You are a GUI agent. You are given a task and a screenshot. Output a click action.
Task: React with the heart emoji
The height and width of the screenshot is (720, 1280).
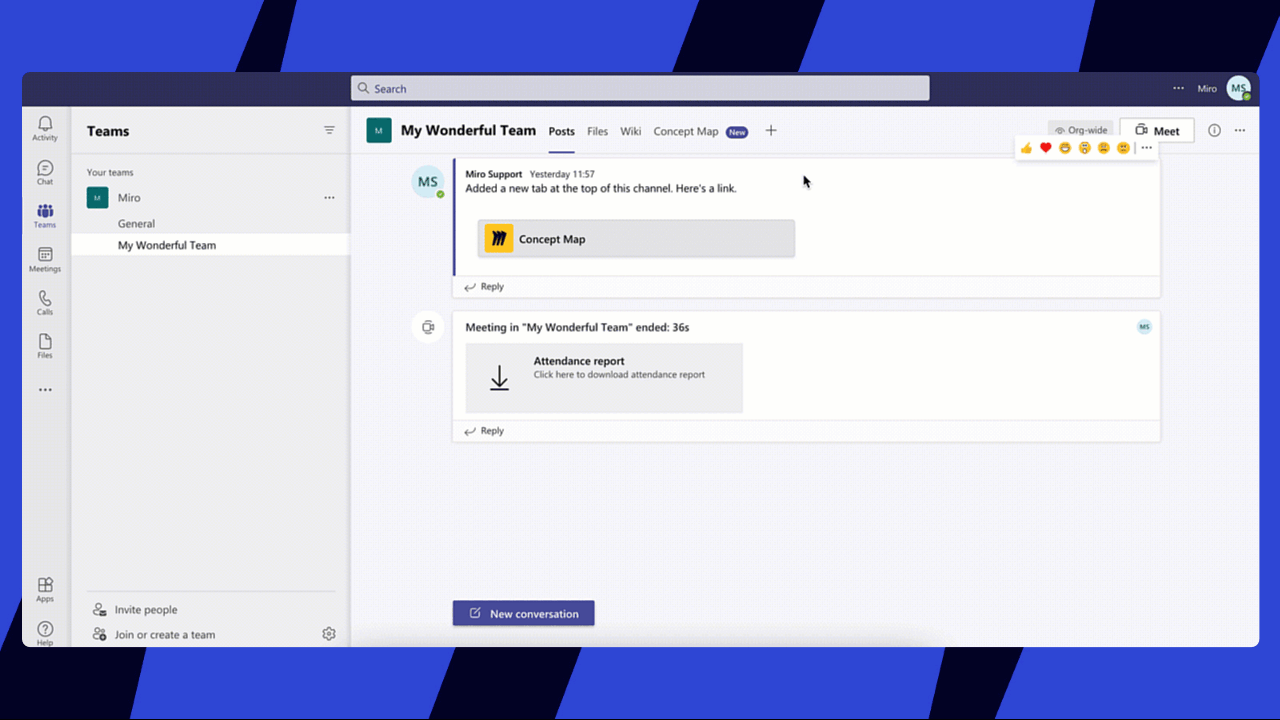(x=1046, y=148)
